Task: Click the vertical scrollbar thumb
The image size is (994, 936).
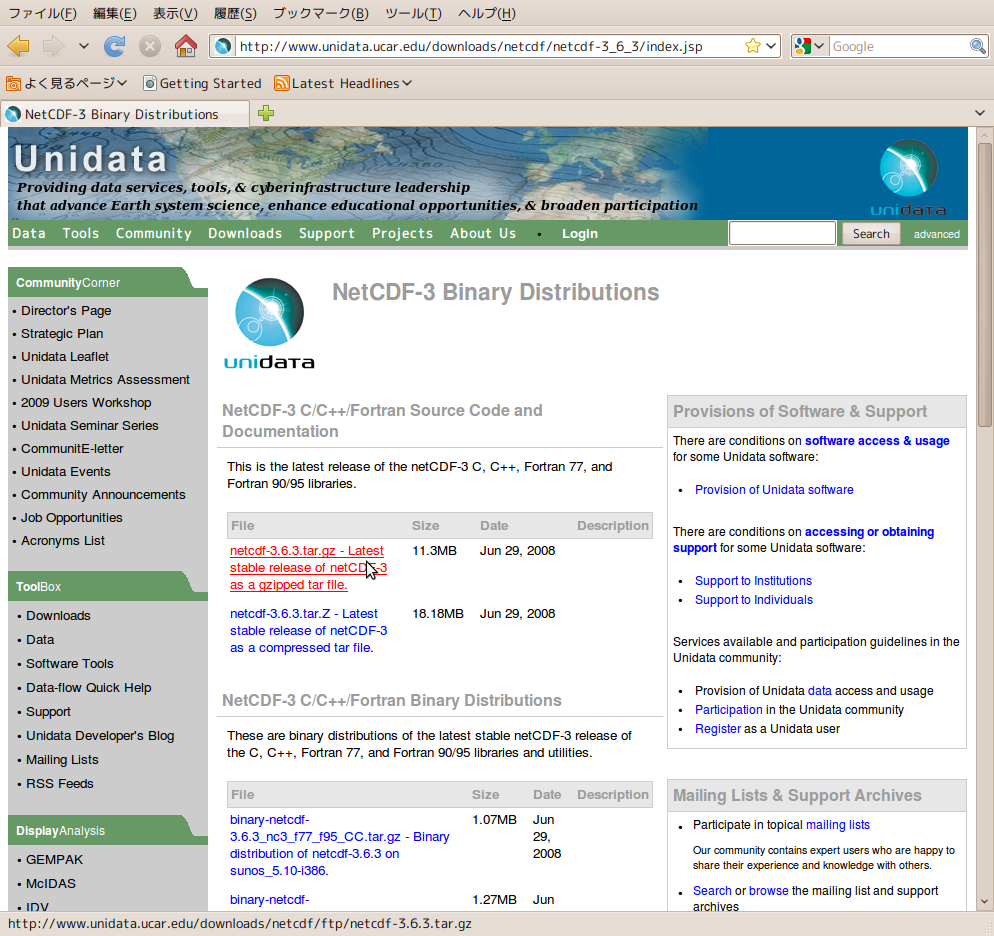Action: click(984, 285)
